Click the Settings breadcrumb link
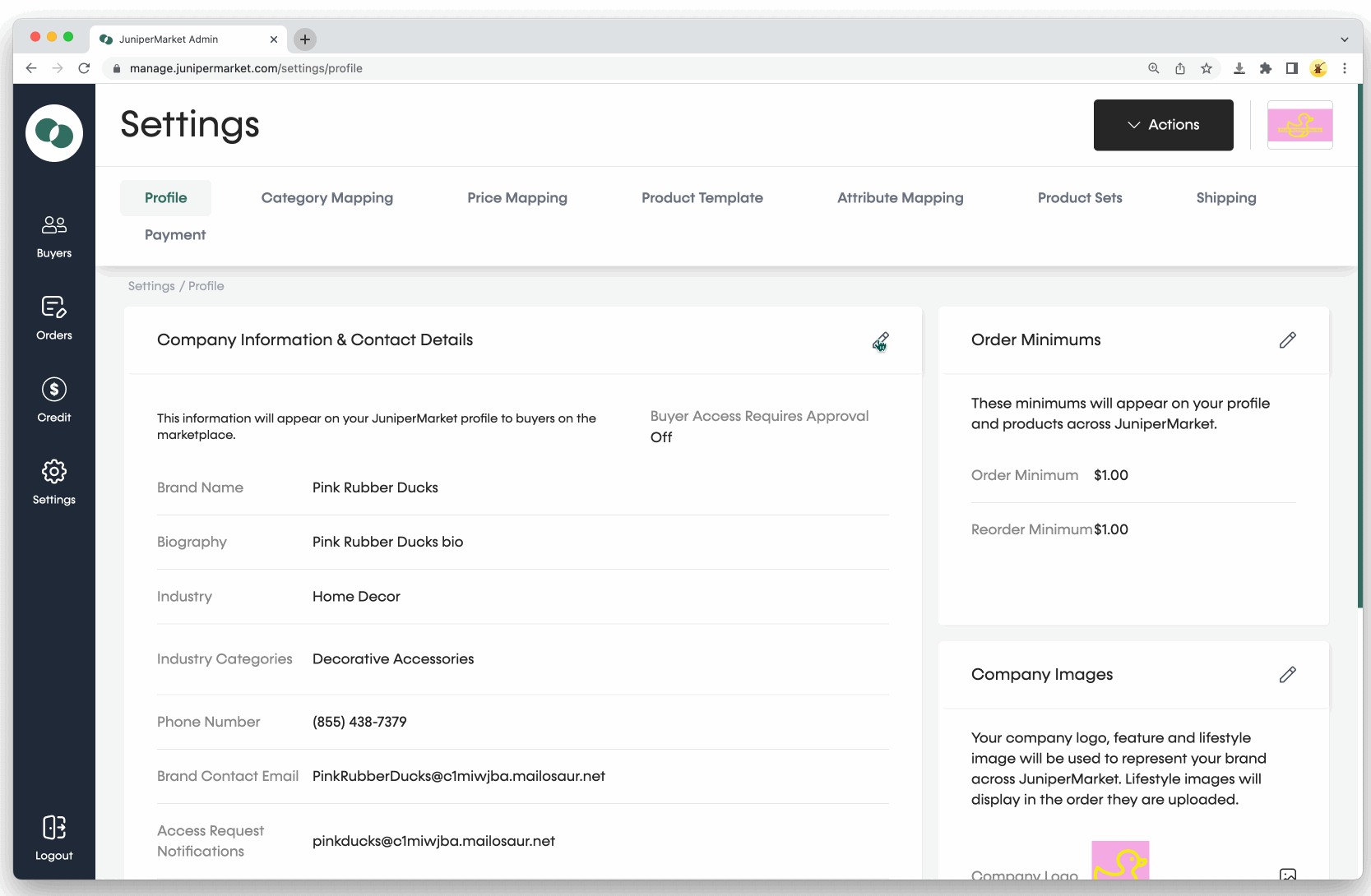This screenshot has width=1371, height=896. [x=151, y=286]
